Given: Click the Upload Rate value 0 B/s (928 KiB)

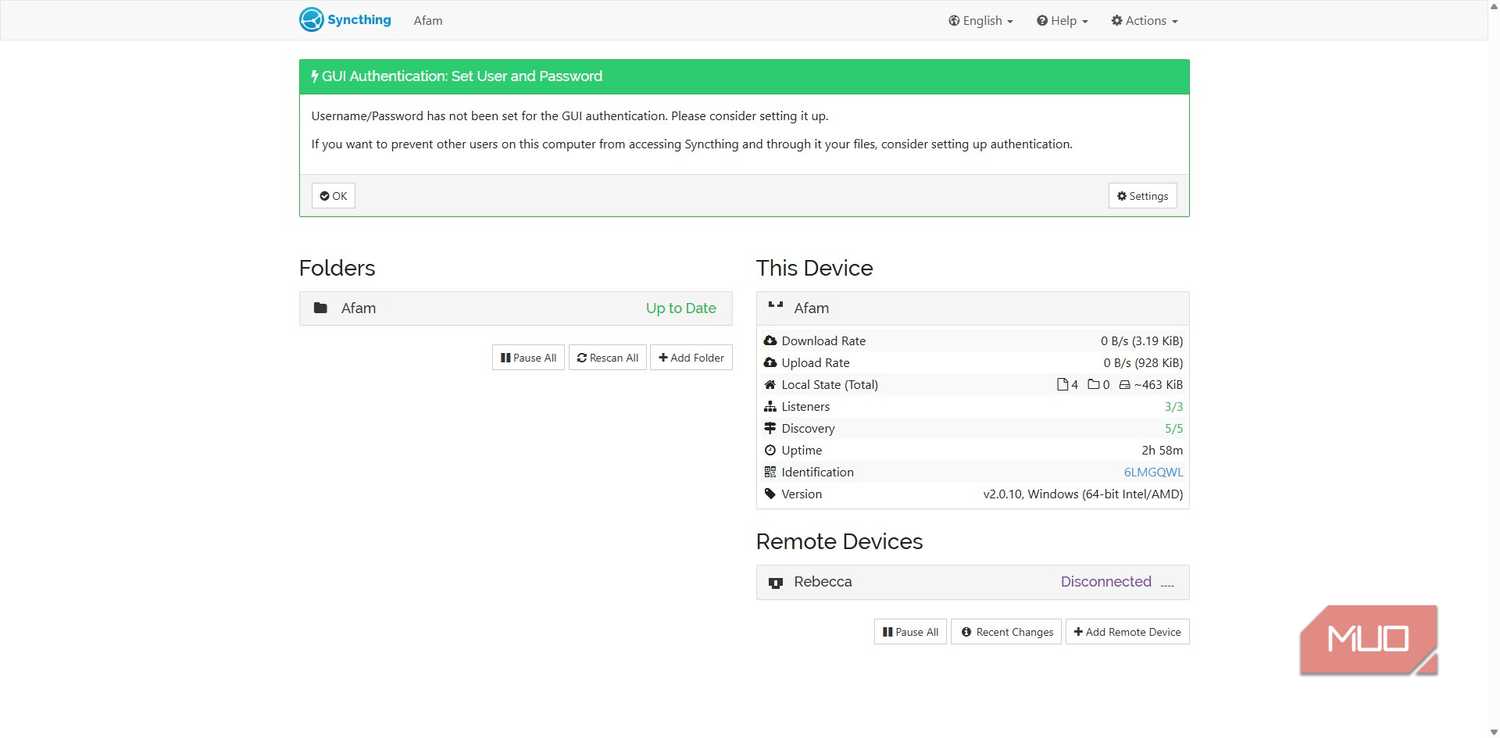Looking at the screenshot, I should click(1143, 363).
